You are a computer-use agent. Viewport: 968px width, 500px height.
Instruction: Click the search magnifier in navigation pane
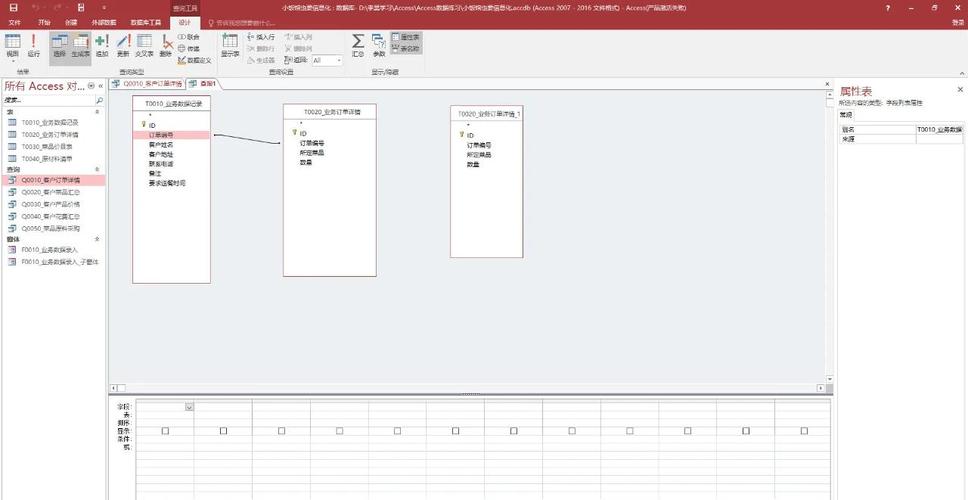pyautogui.click(x=100, y=99)
